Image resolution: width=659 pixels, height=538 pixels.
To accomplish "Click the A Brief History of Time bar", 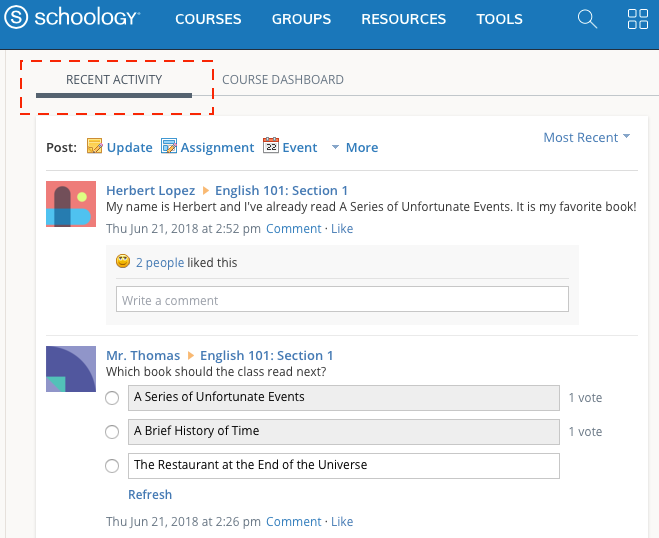I will (344, 432).
